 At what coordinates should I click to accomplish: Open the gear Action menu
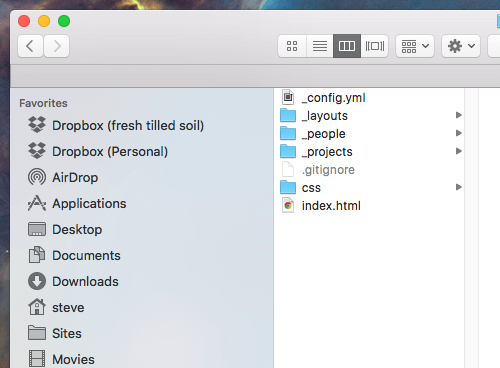coord(461,46)
